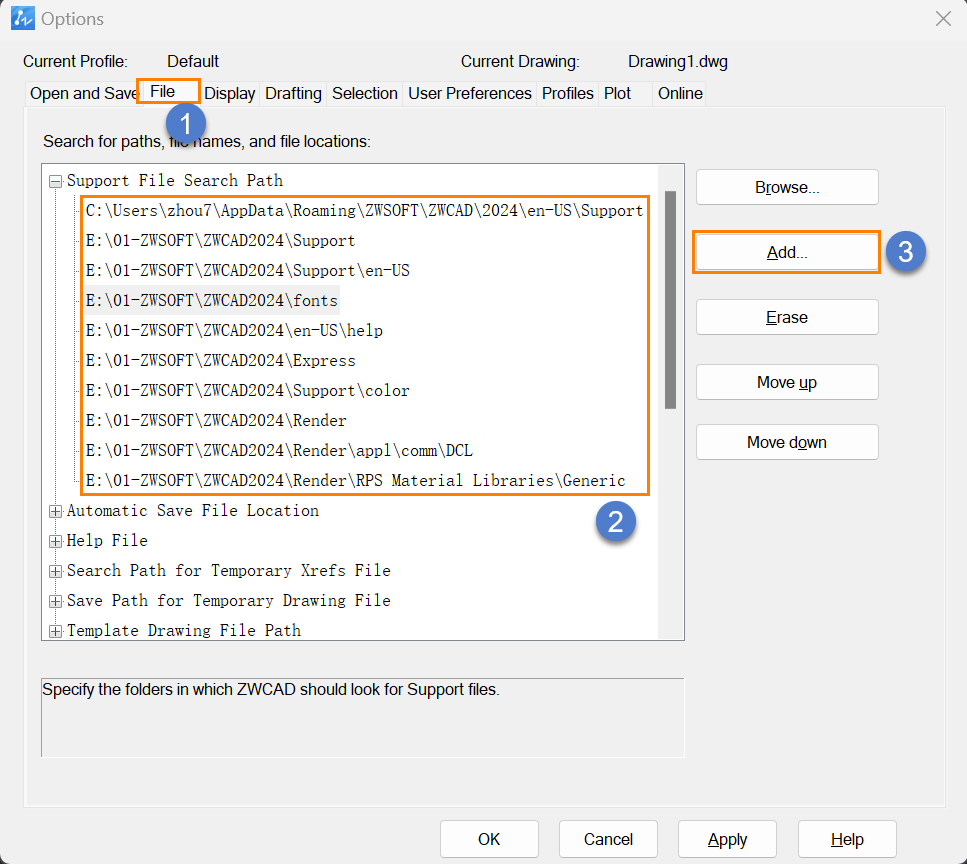Select the Help File tree item
The image size is (967, 864).
click(x=107, y=541)
